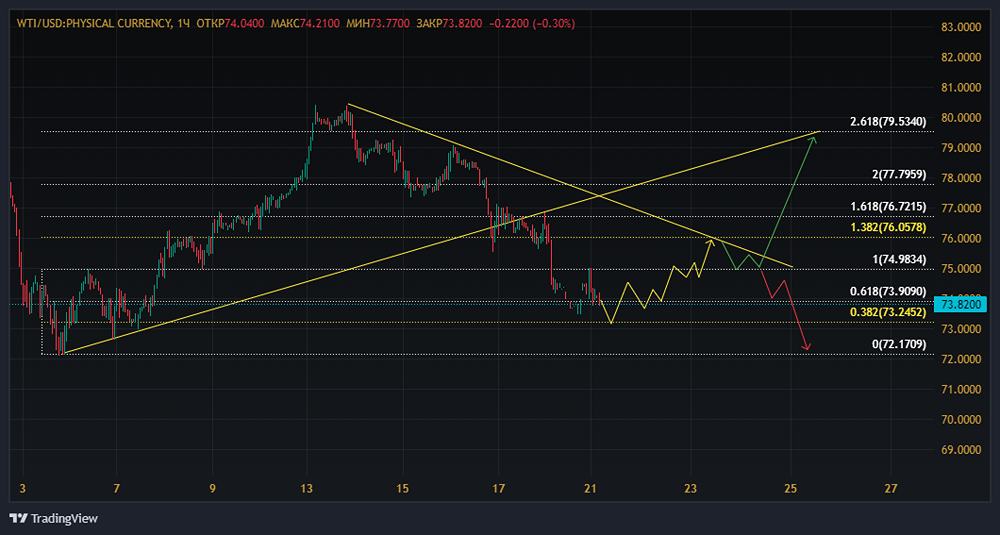The width and height of the screenshot is (1000, 535).
Task: Click the 78.0000 price axis label
Action: (x=961, y=178)
